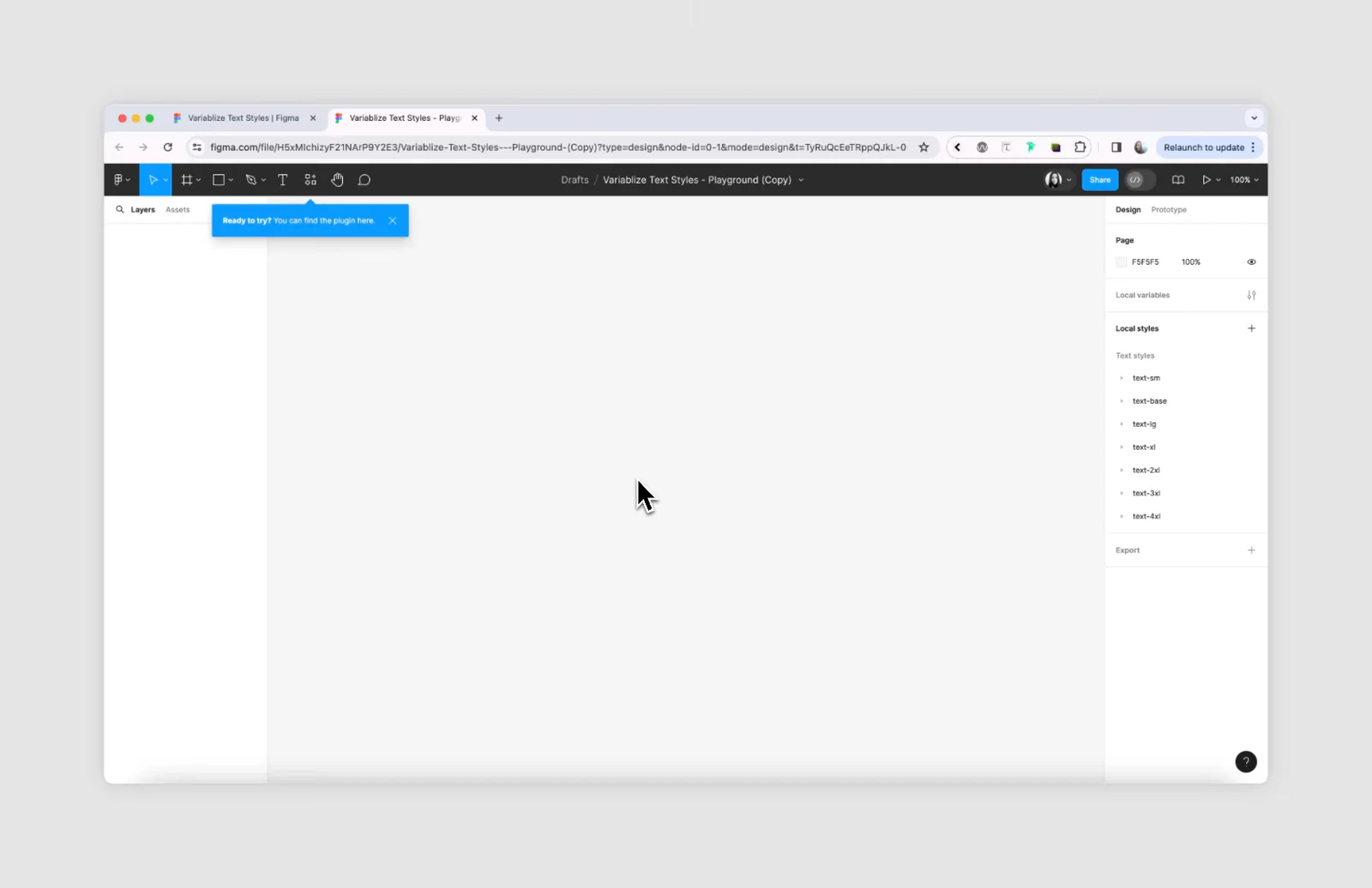Open the Chrome profile avatar
The width and height of the screenshot is (1372, 888).
click(1140, 147)
